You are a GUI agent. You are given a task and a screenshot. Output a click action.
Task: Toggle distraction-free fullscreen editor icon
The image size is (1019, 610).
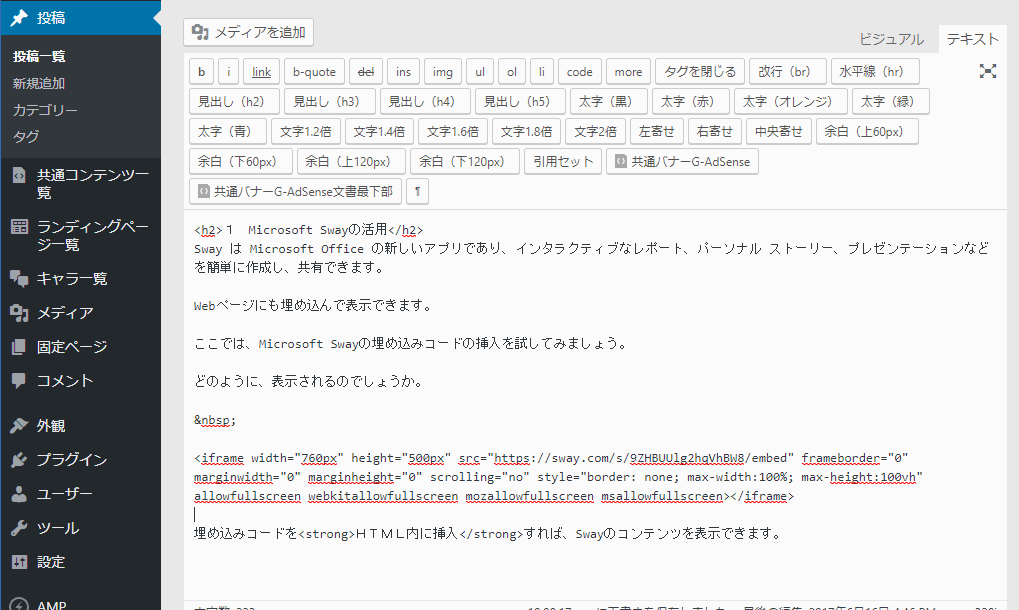(x=988, y=71)
